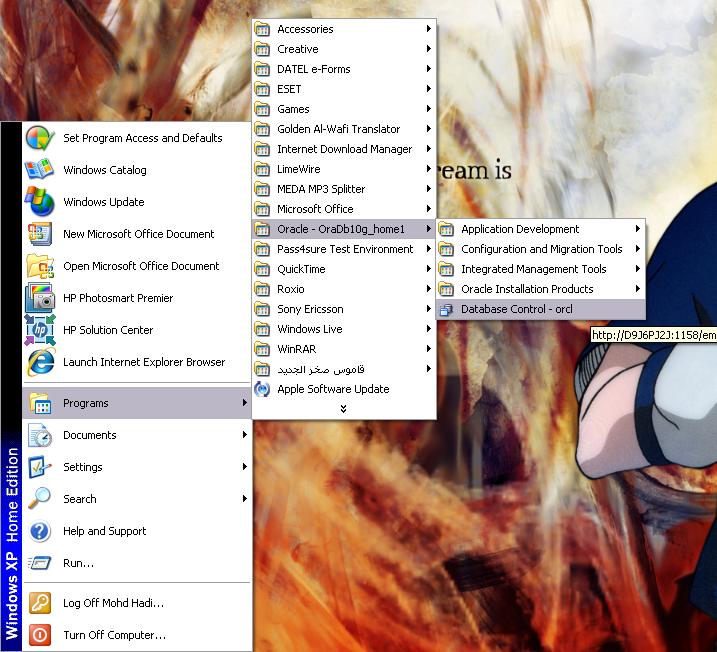The image size is (717, 652).
Task: Click the Internet Explorer browser icon
Action: tap(40, 362)
